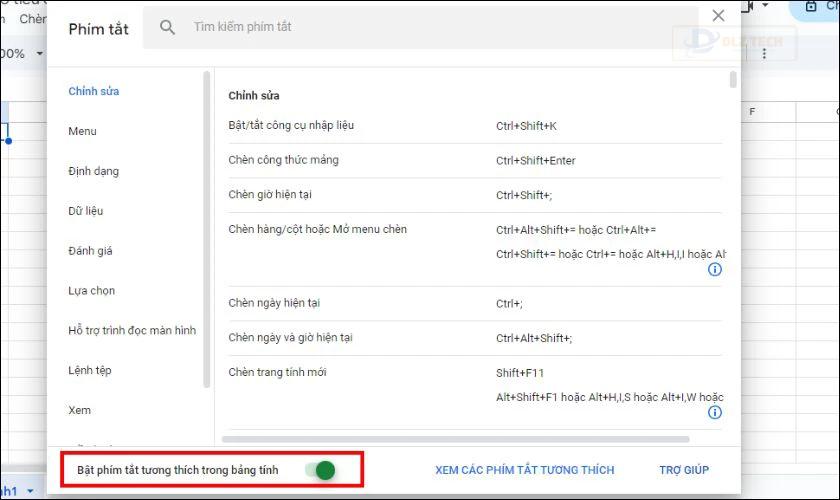Click the Chỉnh sửa section heading
The image size is (840, 500).
[x=254, y=96]
